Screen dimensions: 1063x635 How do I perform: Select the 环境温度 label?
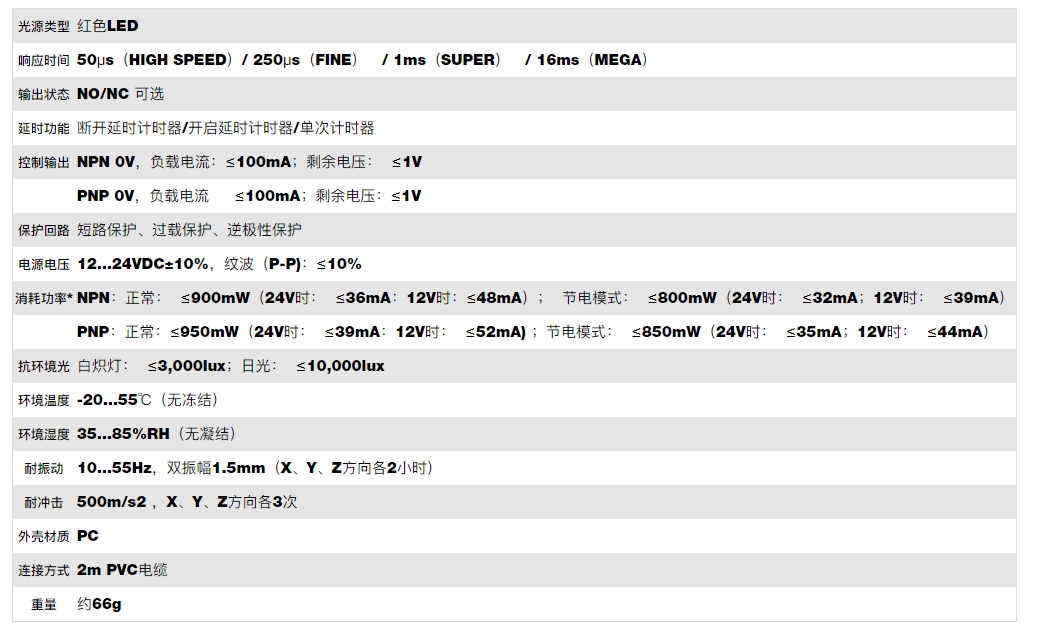click(x=43, y=401)
